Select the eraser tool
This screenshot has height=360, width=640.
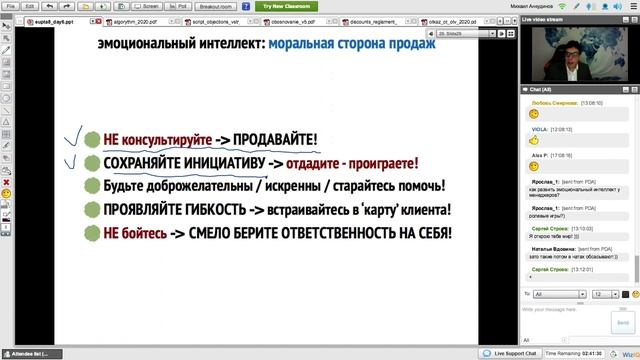(x=6, y=158)
